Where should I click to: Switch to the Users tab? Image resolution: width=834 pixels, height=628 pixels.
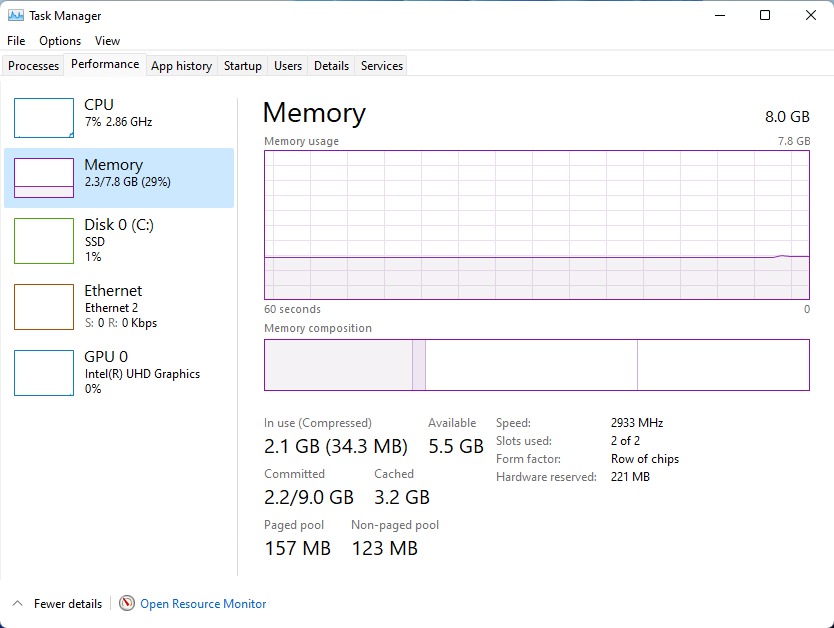point(288,66)
